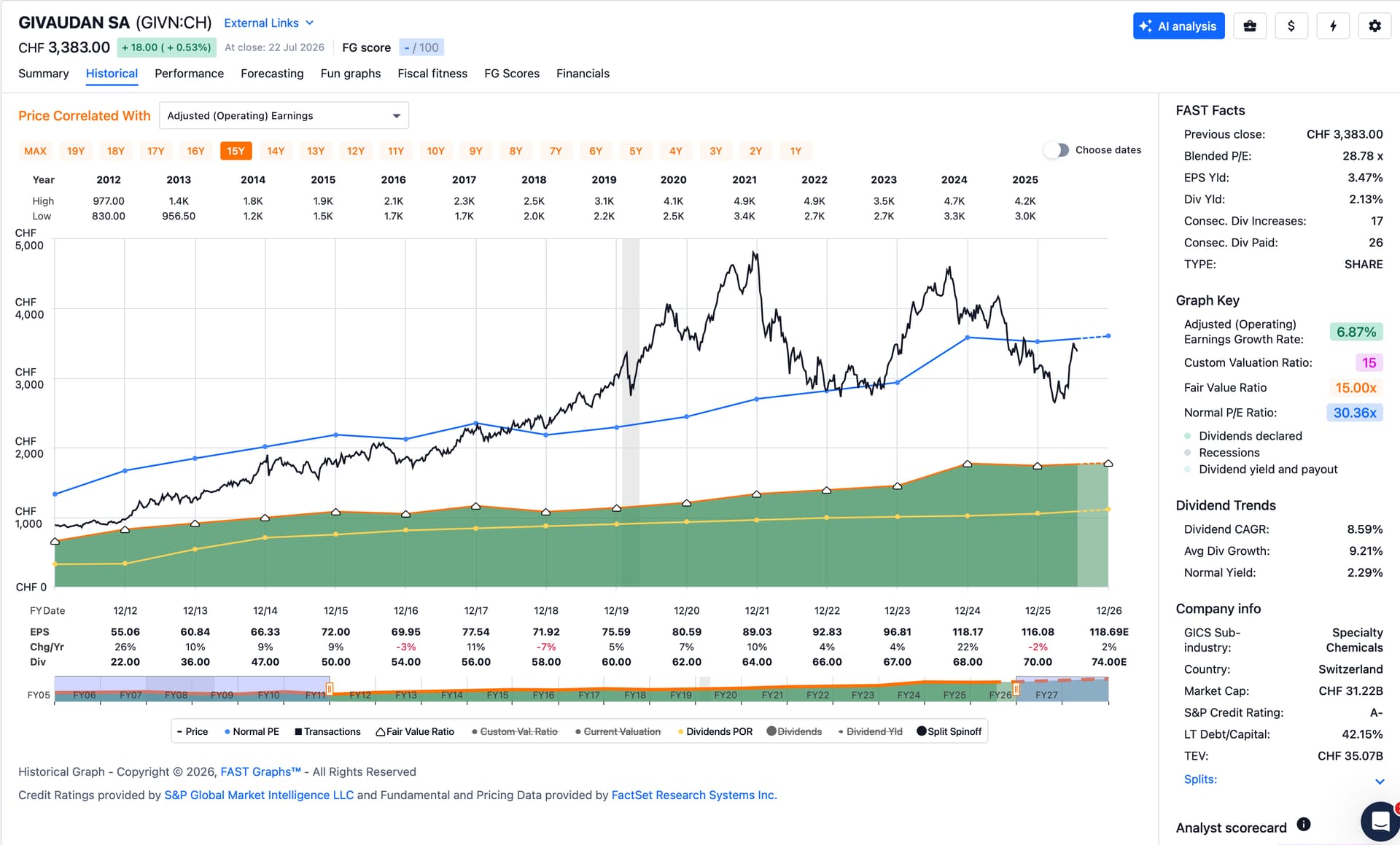This screenshot has height=845, width=1400.
Task: Open FactSet Research Systems Inc. link
Action: click(694, 795)
